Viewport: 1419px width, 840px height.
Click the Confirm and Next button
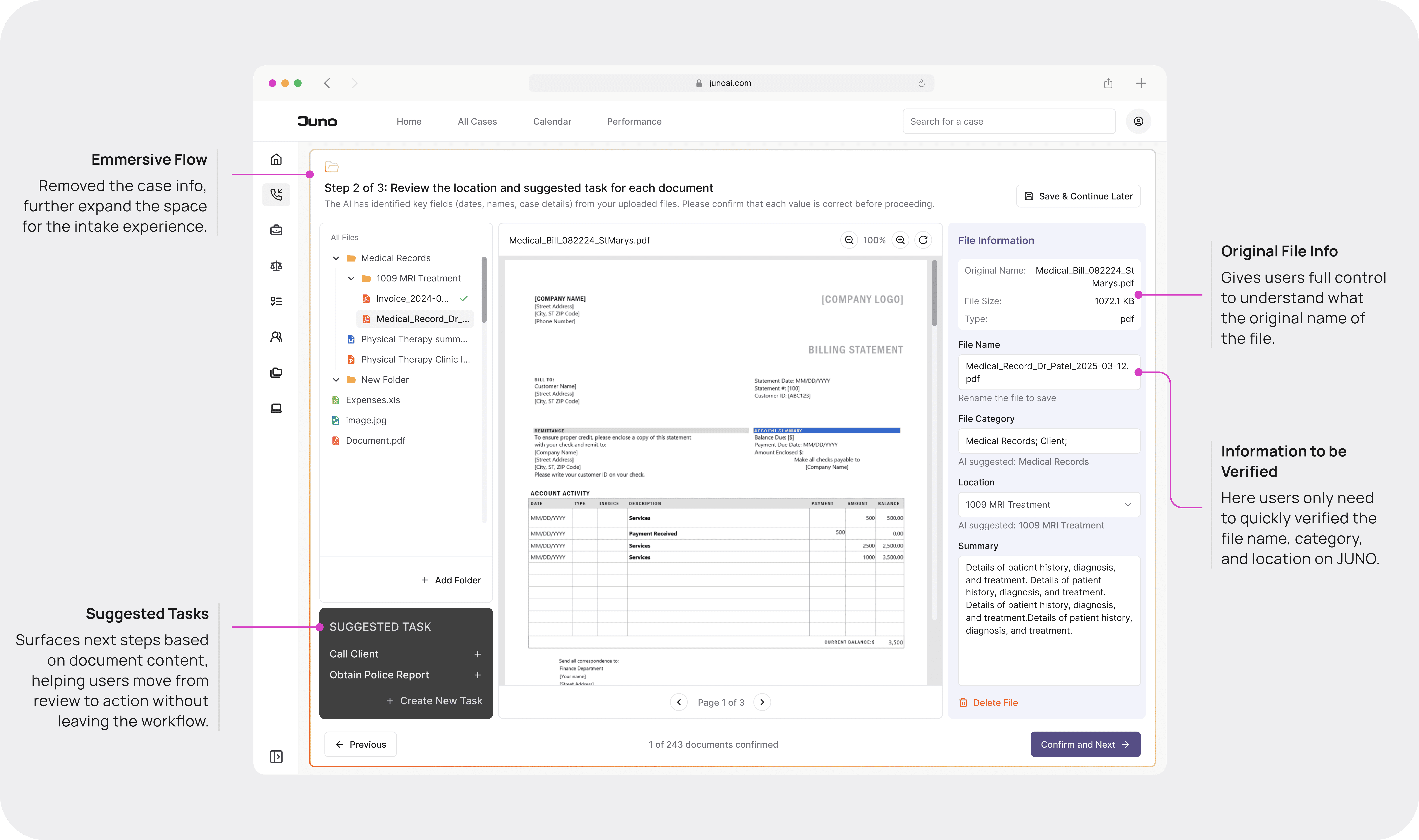coord(1085,744)
